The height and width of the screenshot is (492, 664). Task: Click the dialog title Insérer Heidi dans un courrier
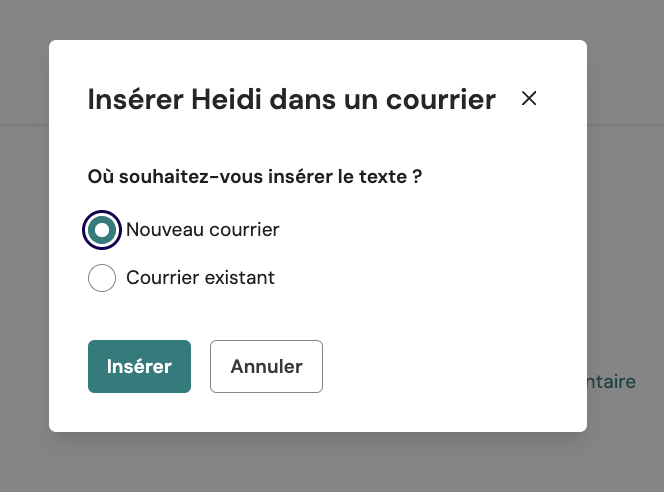(291, 99)
